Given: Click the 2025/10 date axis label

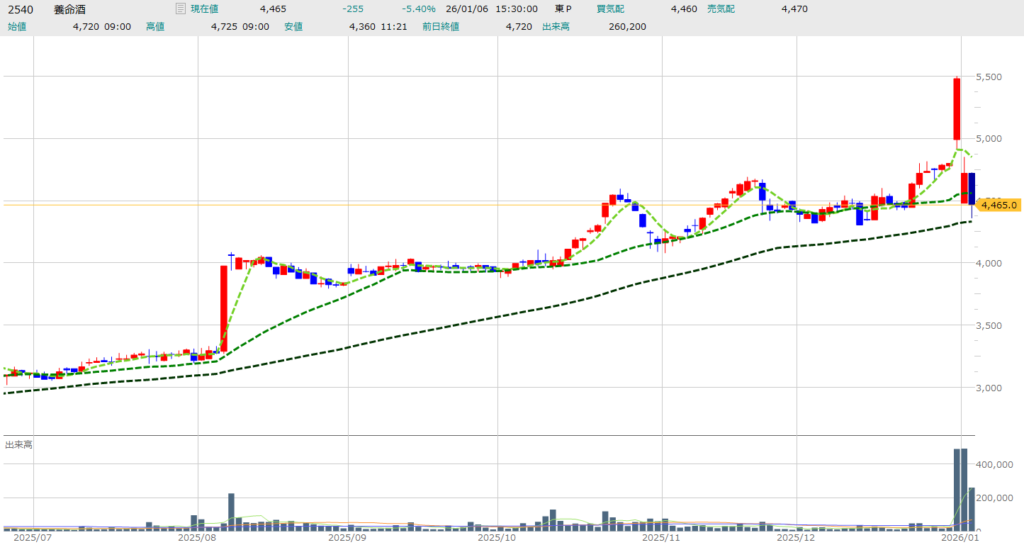Looking at the screenshot, I should (x=496, y=537).
